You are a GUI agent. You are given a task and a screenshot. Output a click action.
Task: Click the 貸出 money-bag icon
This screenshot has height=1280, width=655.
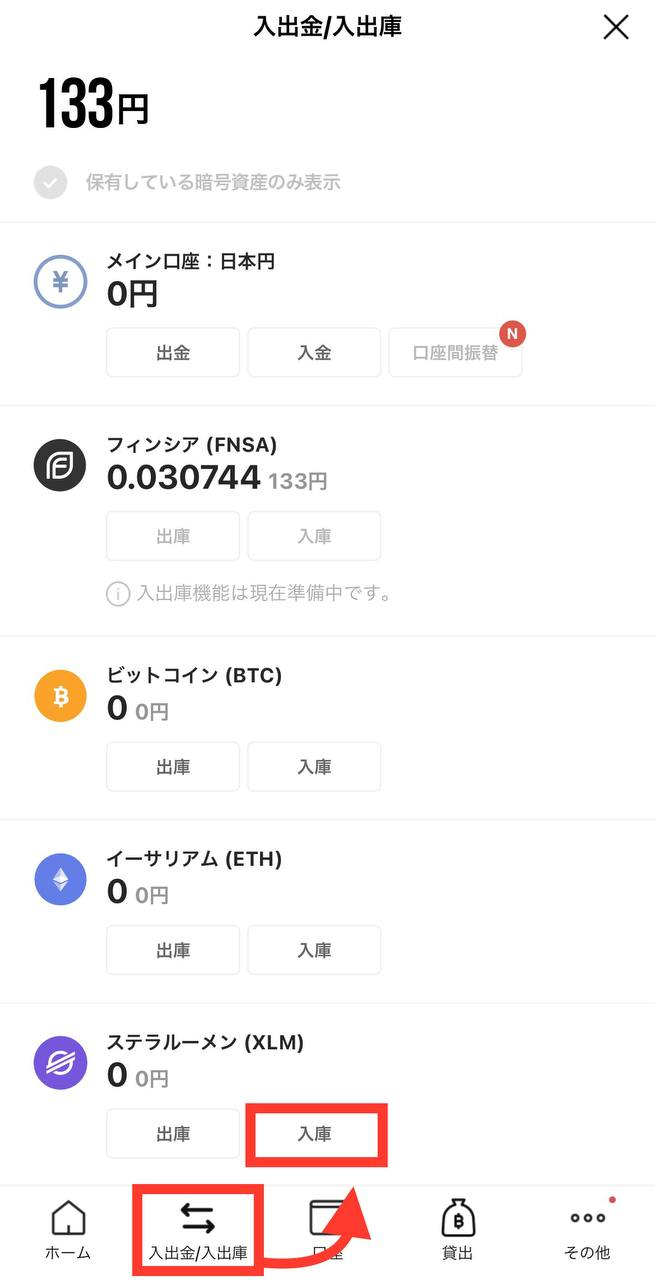[x=457, y=1218]
